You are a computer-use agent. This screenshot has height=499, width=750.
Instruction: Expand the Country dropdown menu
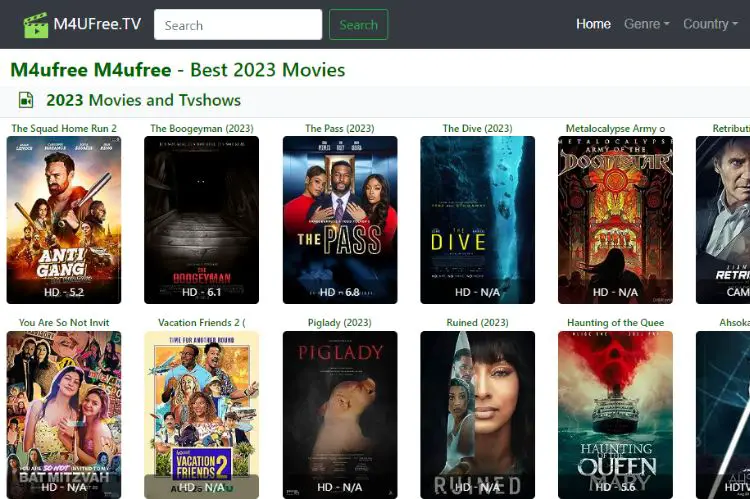click(710, 24)
